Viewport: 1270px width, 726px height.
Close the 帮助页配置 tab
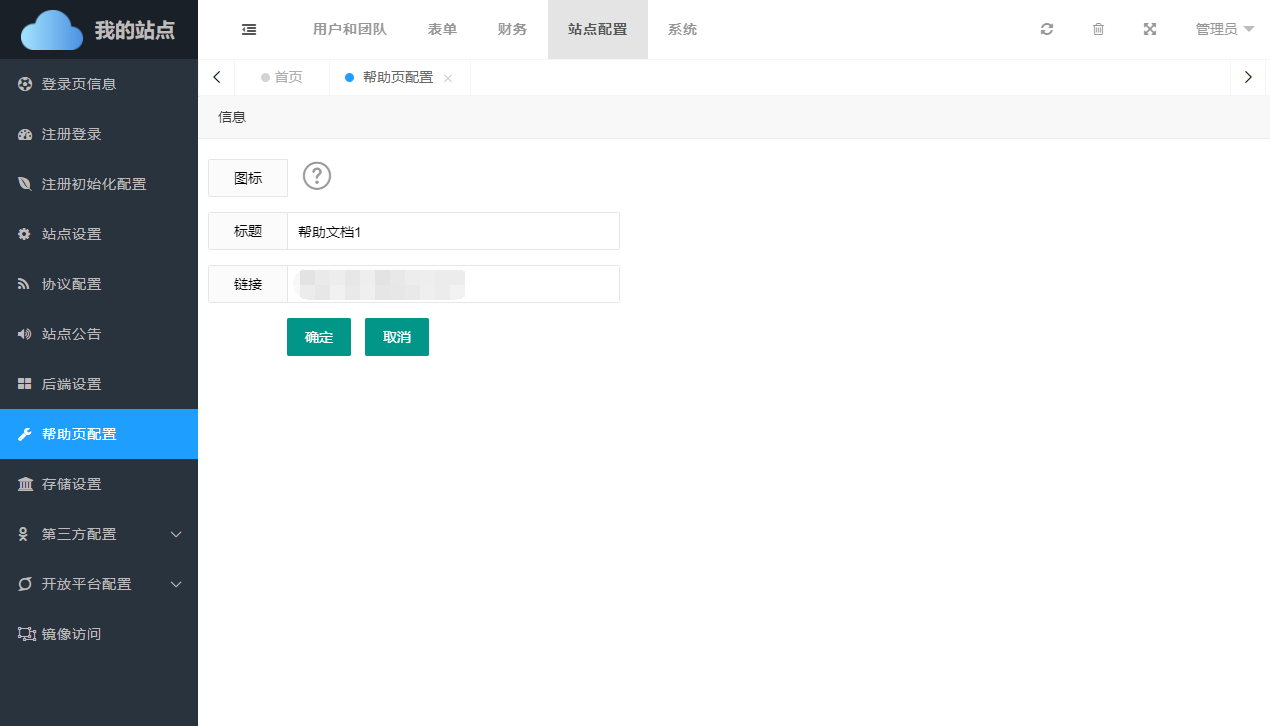(448, 78)
